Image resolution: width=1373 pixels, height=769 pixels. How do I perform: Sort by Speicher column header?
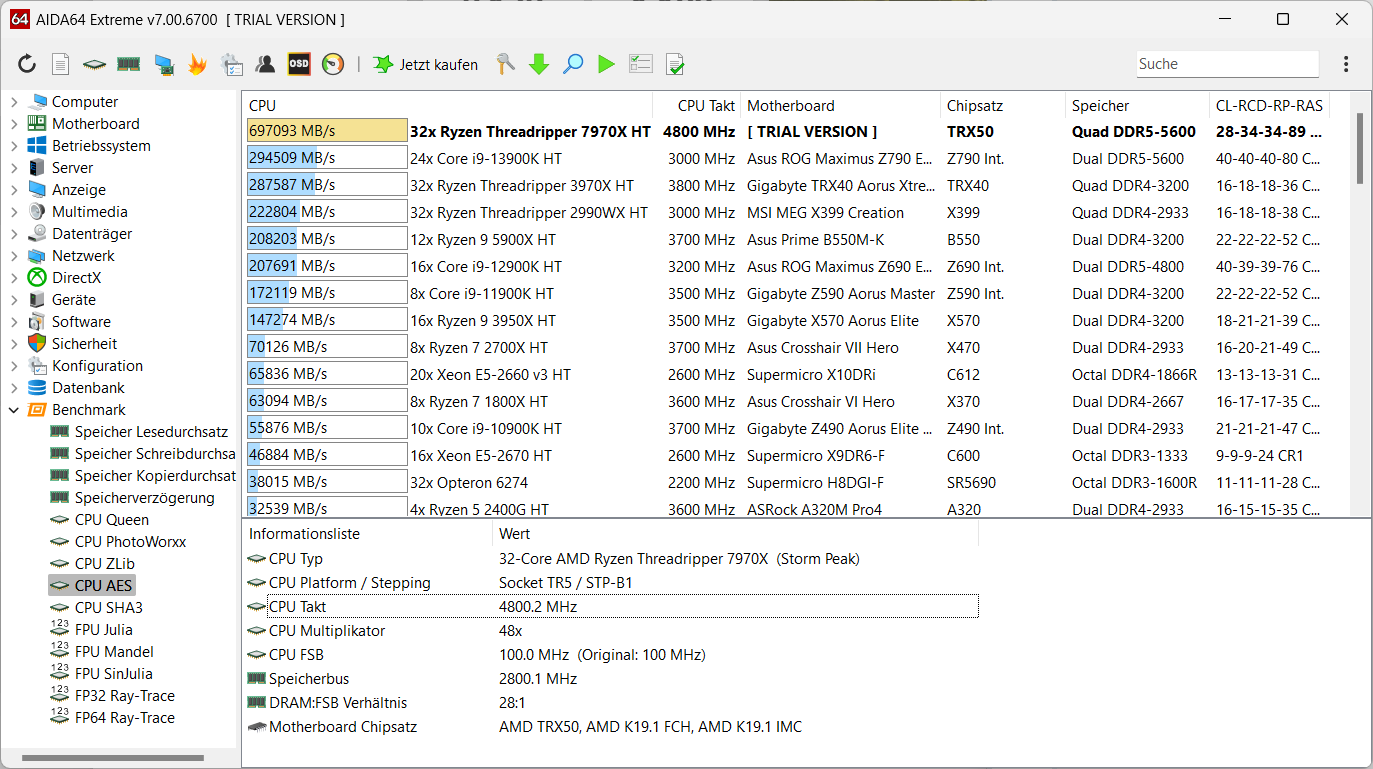tap(1137, 105)
